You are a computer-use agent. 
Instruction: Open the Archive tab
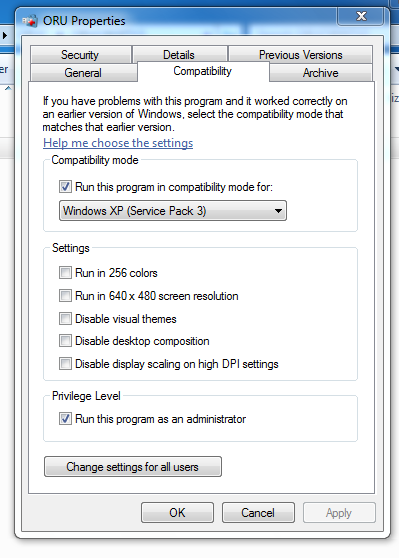point(321,73)
